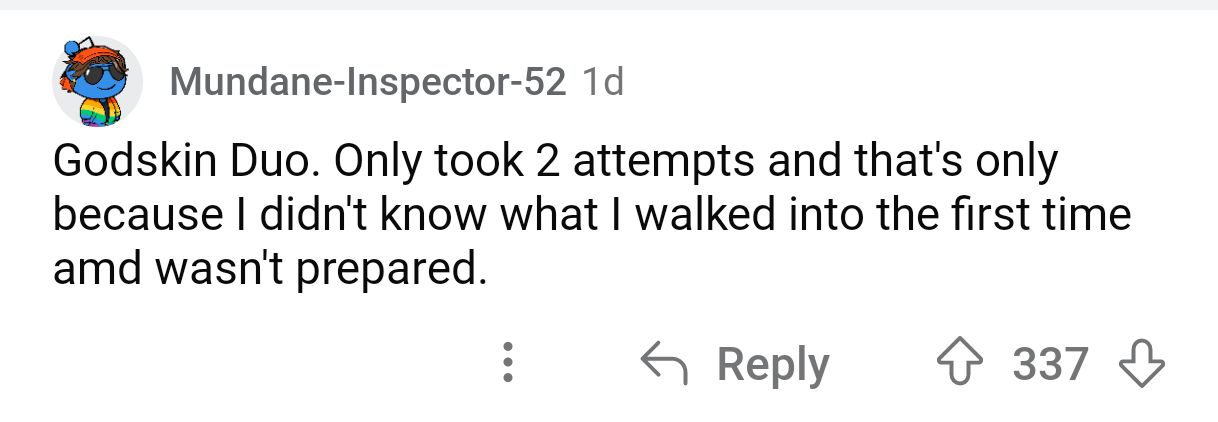Click the 1d comment timestamp

point(602,82)
